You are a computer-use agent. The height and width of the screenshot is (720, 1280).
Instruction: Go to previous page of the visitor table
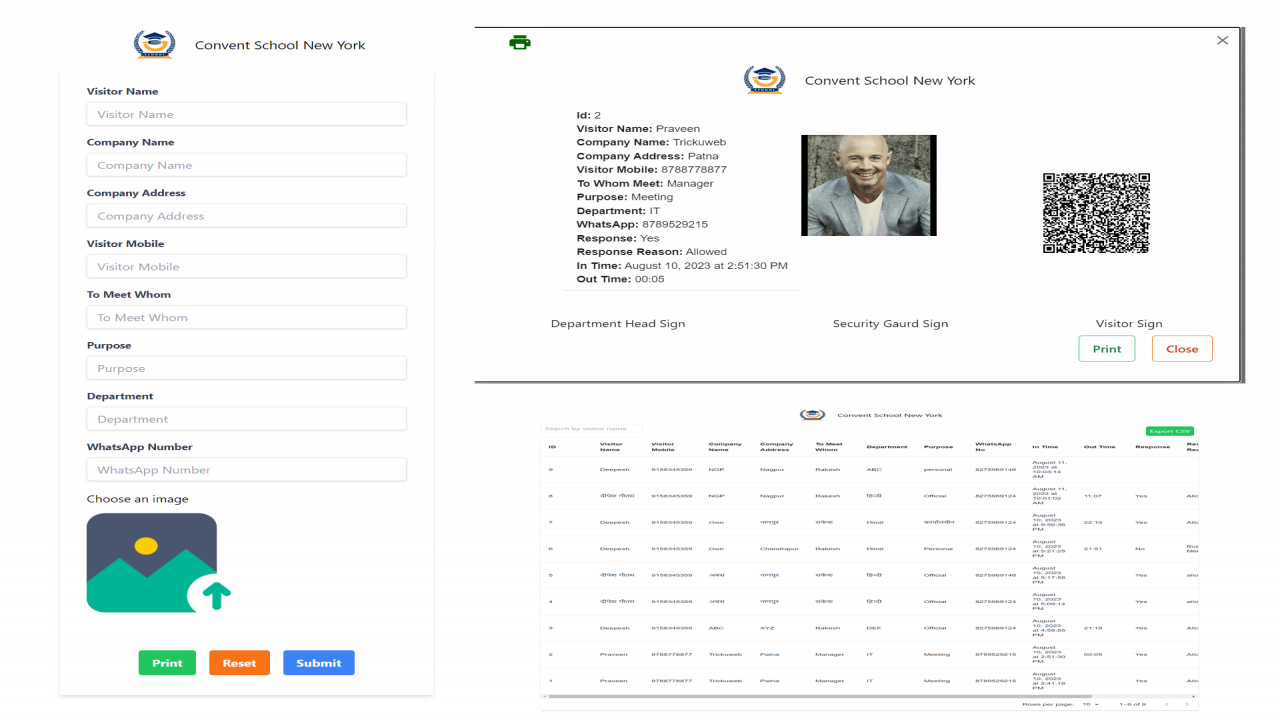[x=1166, y=704]
